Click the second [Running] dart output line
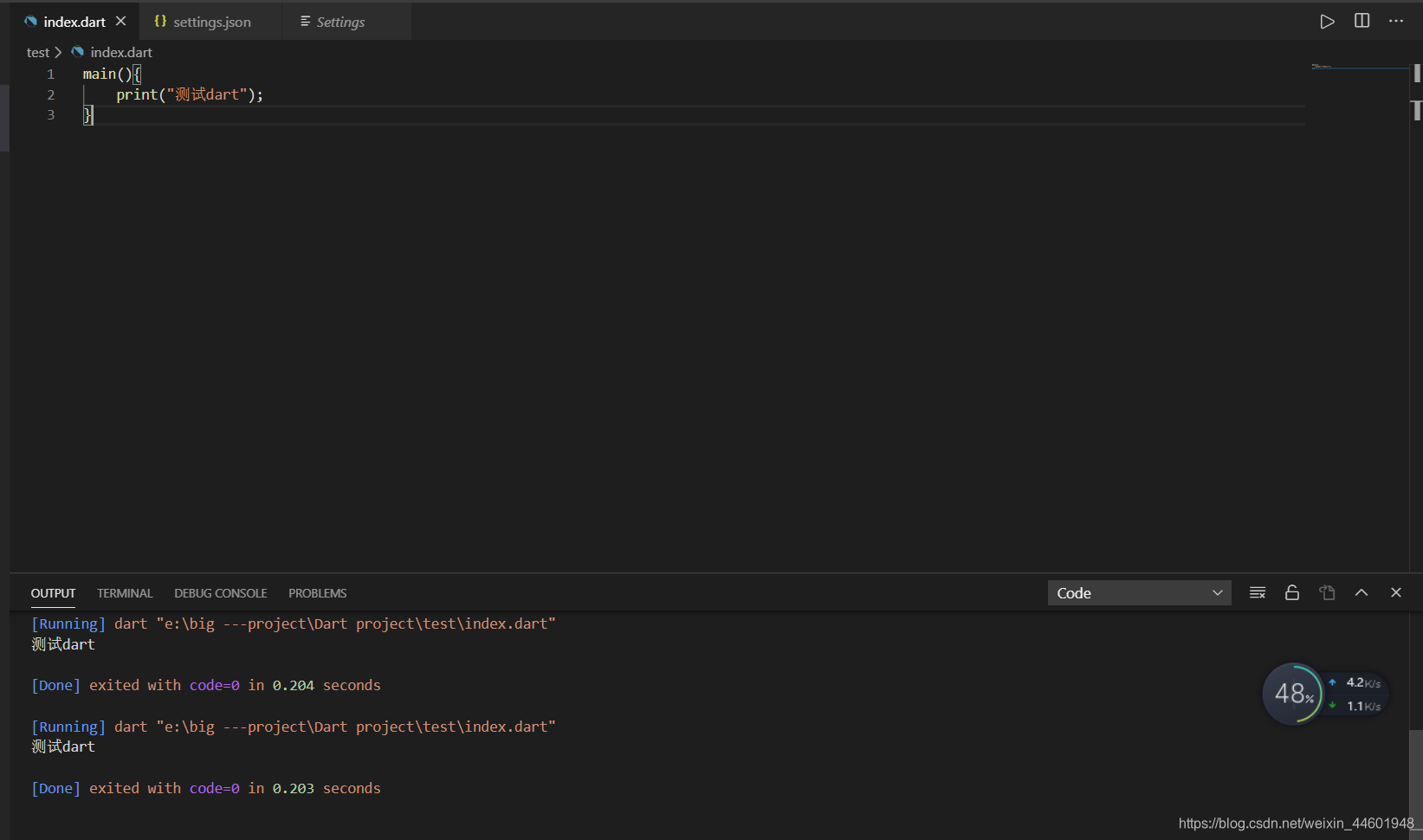Image resolution: width=1423 pixels, height=840 pixels. (294, 727)
